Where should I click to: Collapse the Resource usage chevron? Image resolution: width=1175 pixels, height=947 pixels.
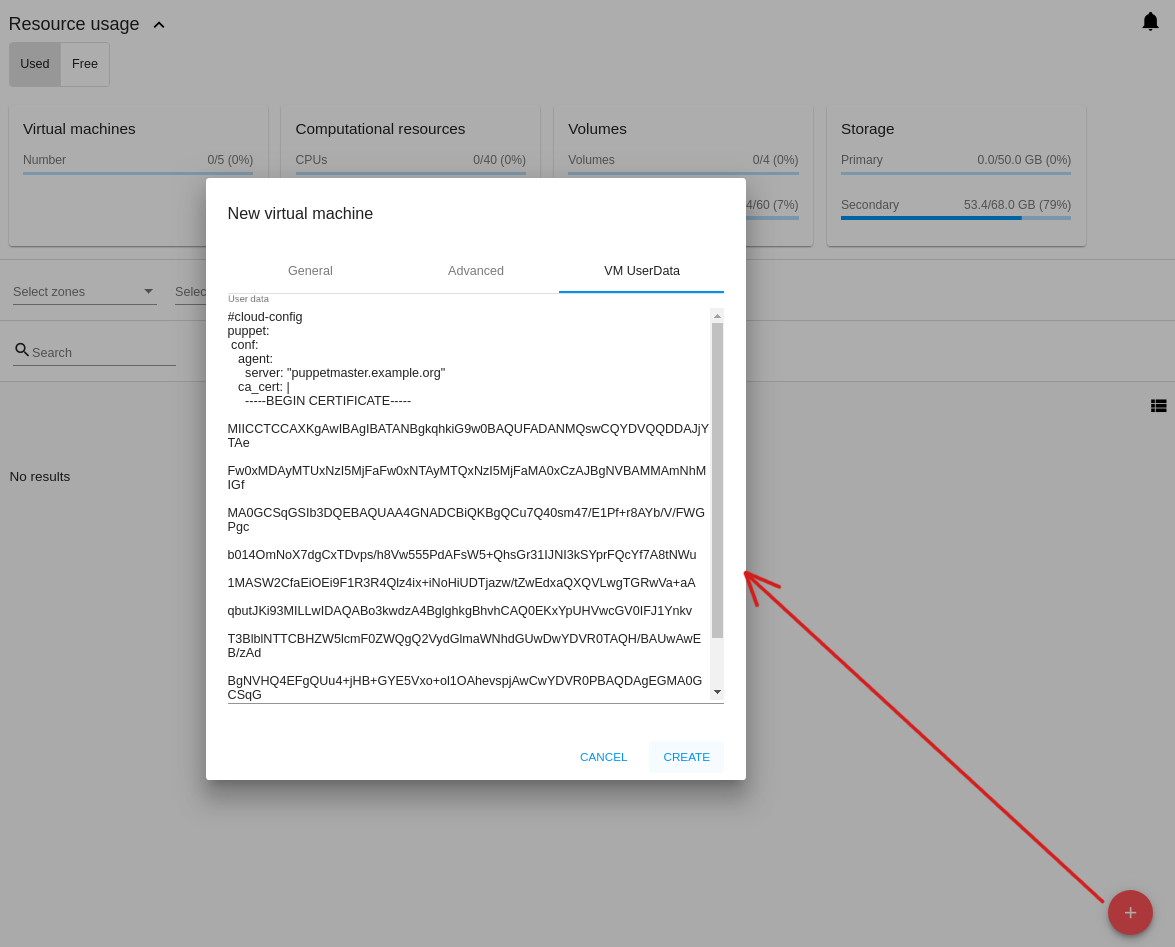coord(159,25)
